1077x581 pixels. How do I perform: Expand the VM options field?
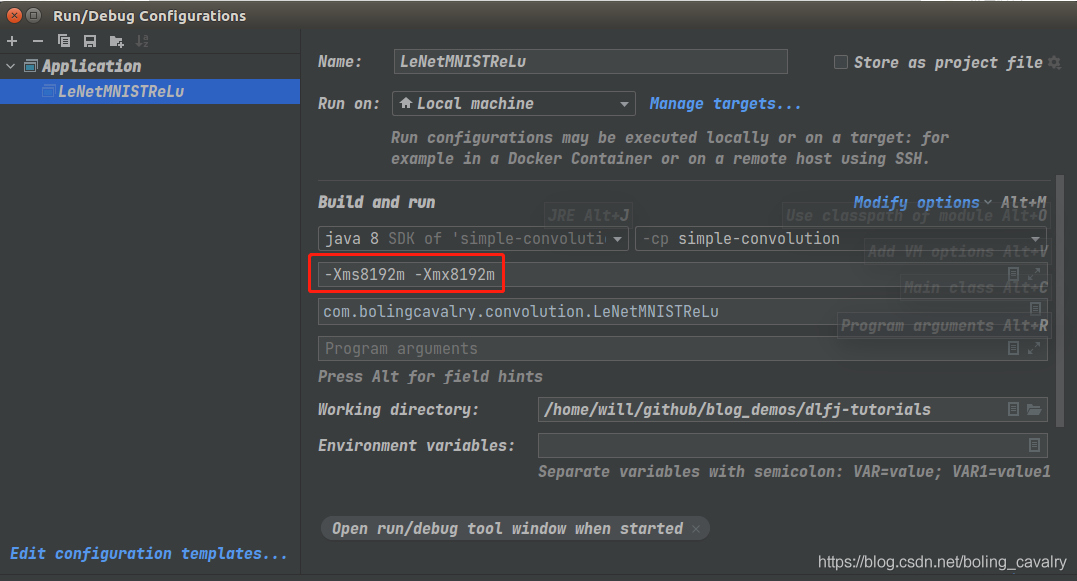pos(1034,273)
